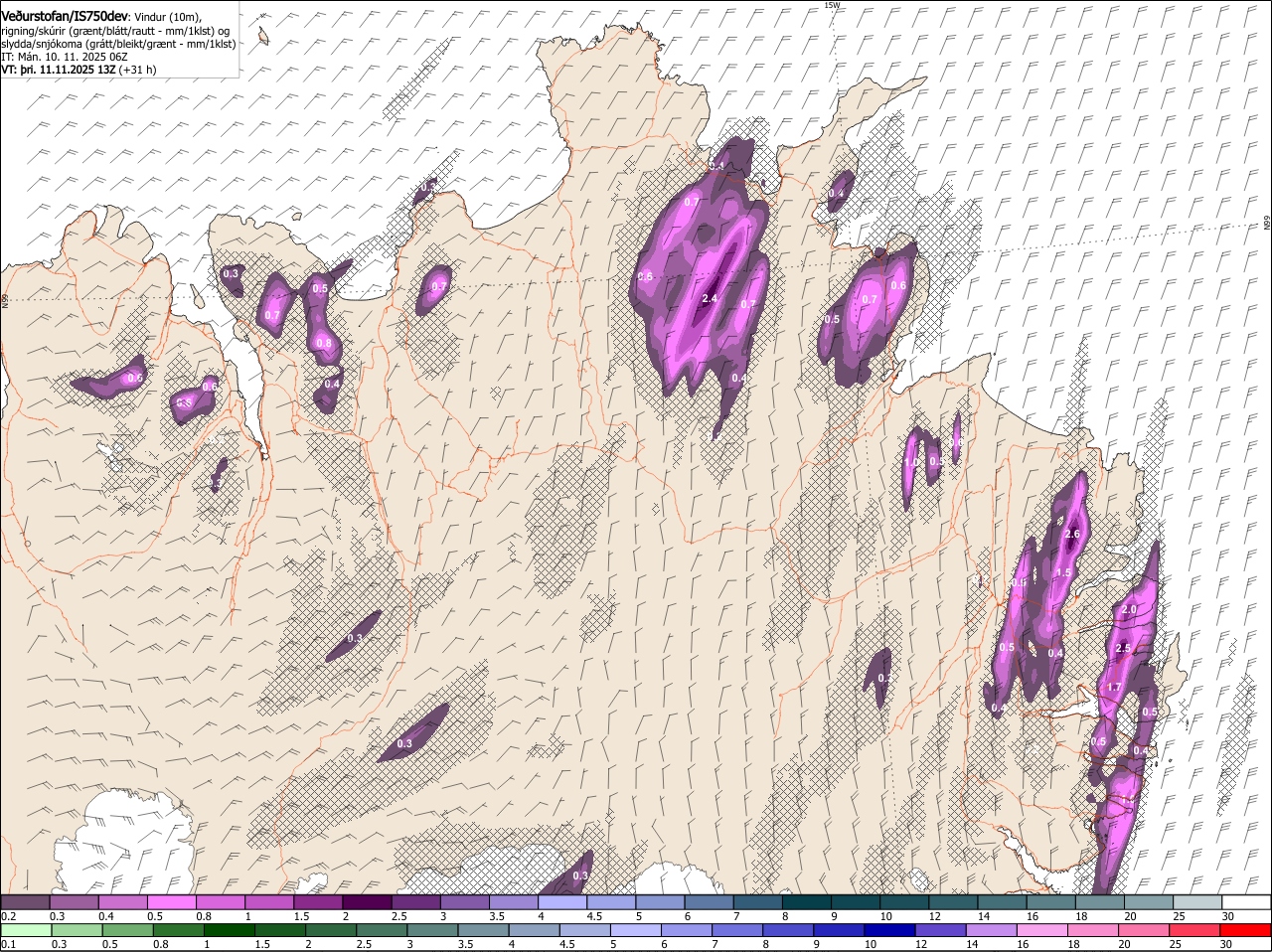The height and width of the screenshot is (952, 1272).
Task: Select the lavender 4 swatch in upper scale
Action: point(564,902)
